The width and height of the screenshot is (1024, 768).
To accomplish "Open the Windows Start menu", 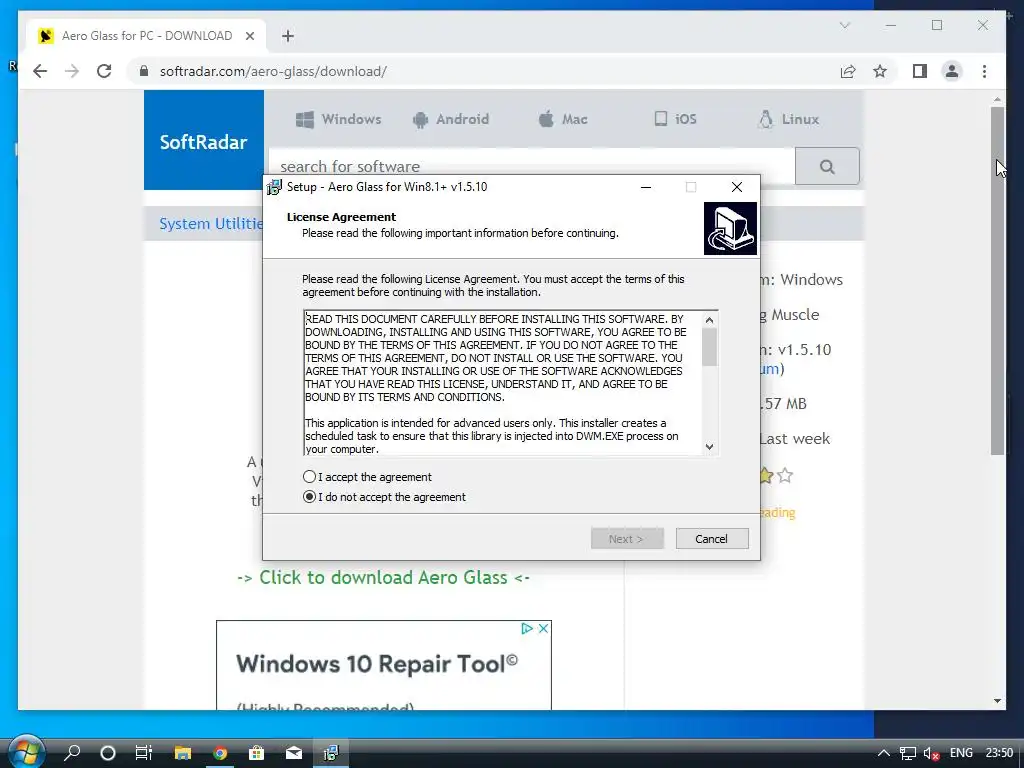I will (26, 752).
